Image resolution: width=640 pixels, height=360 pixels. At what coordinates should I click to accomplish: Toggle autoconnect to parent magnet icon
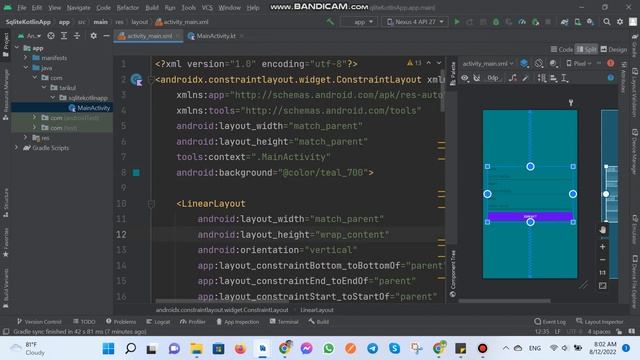(x=477, y=78)
